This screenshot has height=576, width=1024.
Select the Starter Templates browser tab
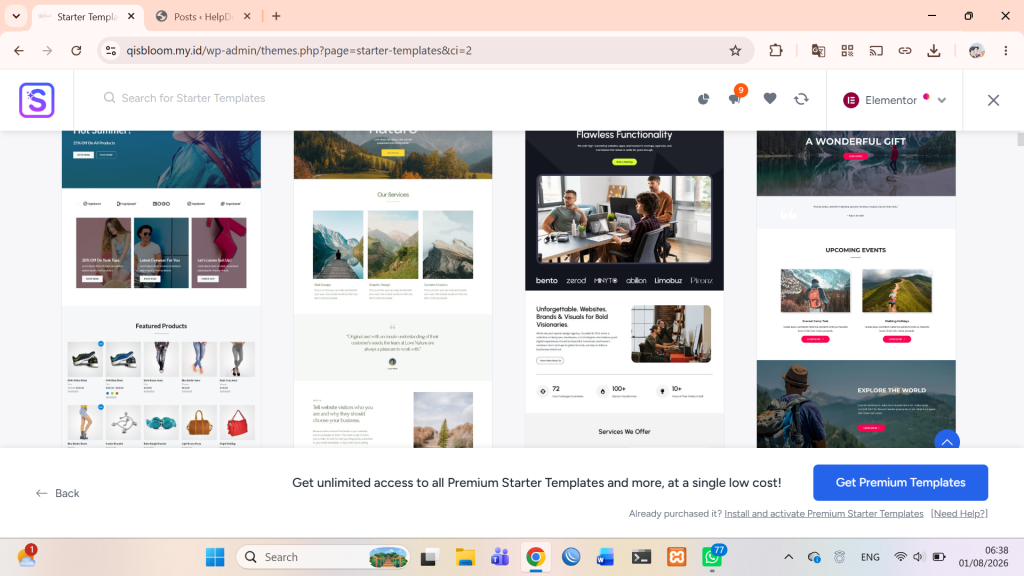tap(86, 16)
